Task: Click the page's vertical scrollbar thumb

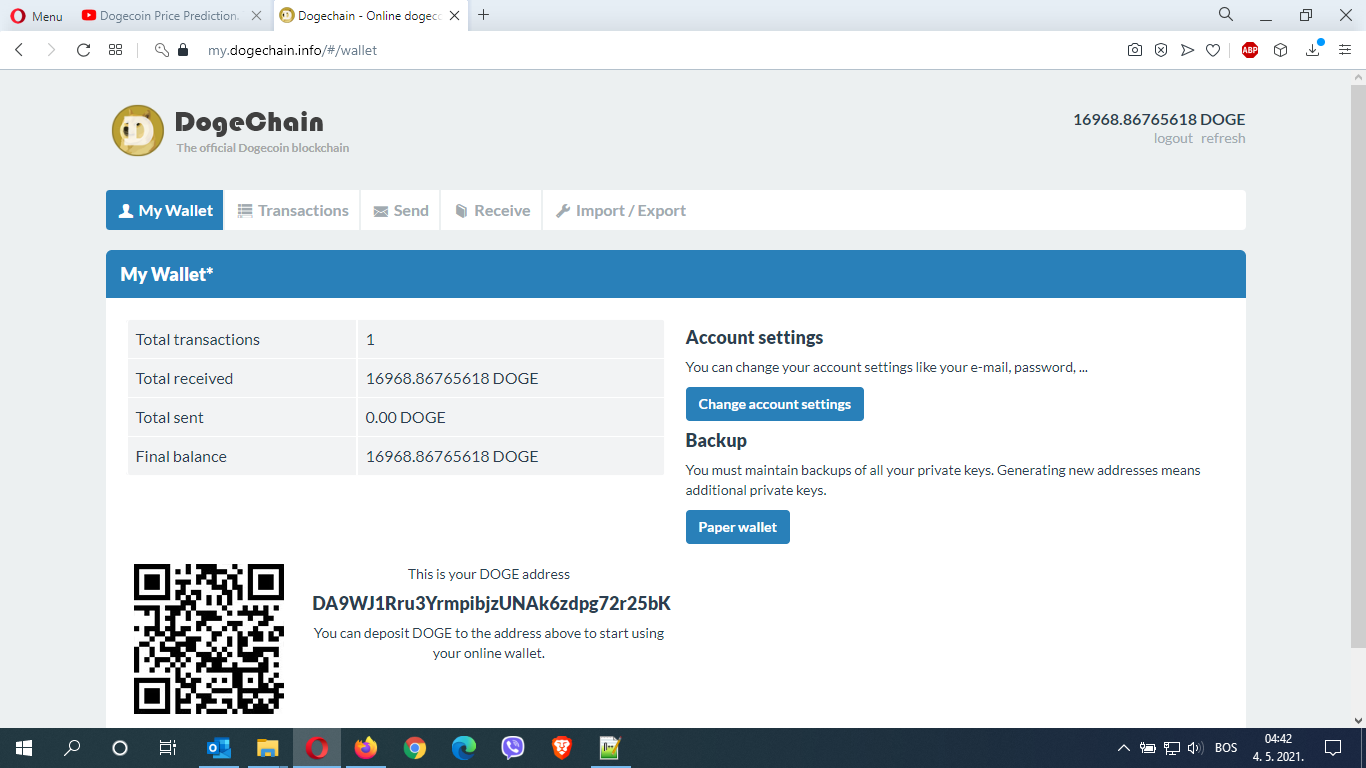Action: (x=1358, y=365)
